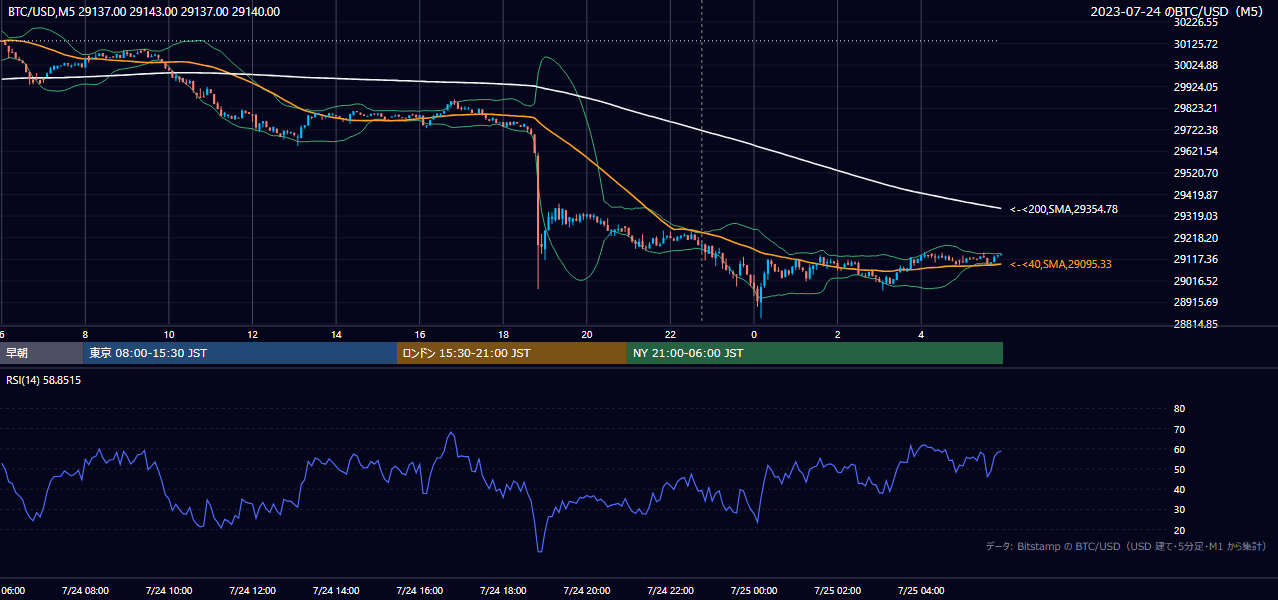
Task: Click RSI scale value 70
Action: [1179, 429]
